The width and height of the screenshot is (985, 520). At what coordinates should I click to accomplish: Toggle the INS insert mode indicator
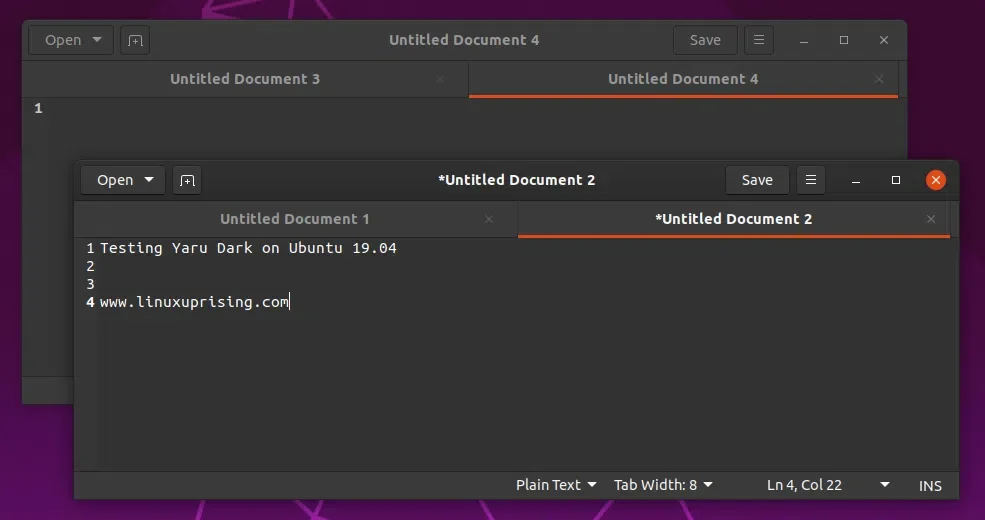point(930,485)
